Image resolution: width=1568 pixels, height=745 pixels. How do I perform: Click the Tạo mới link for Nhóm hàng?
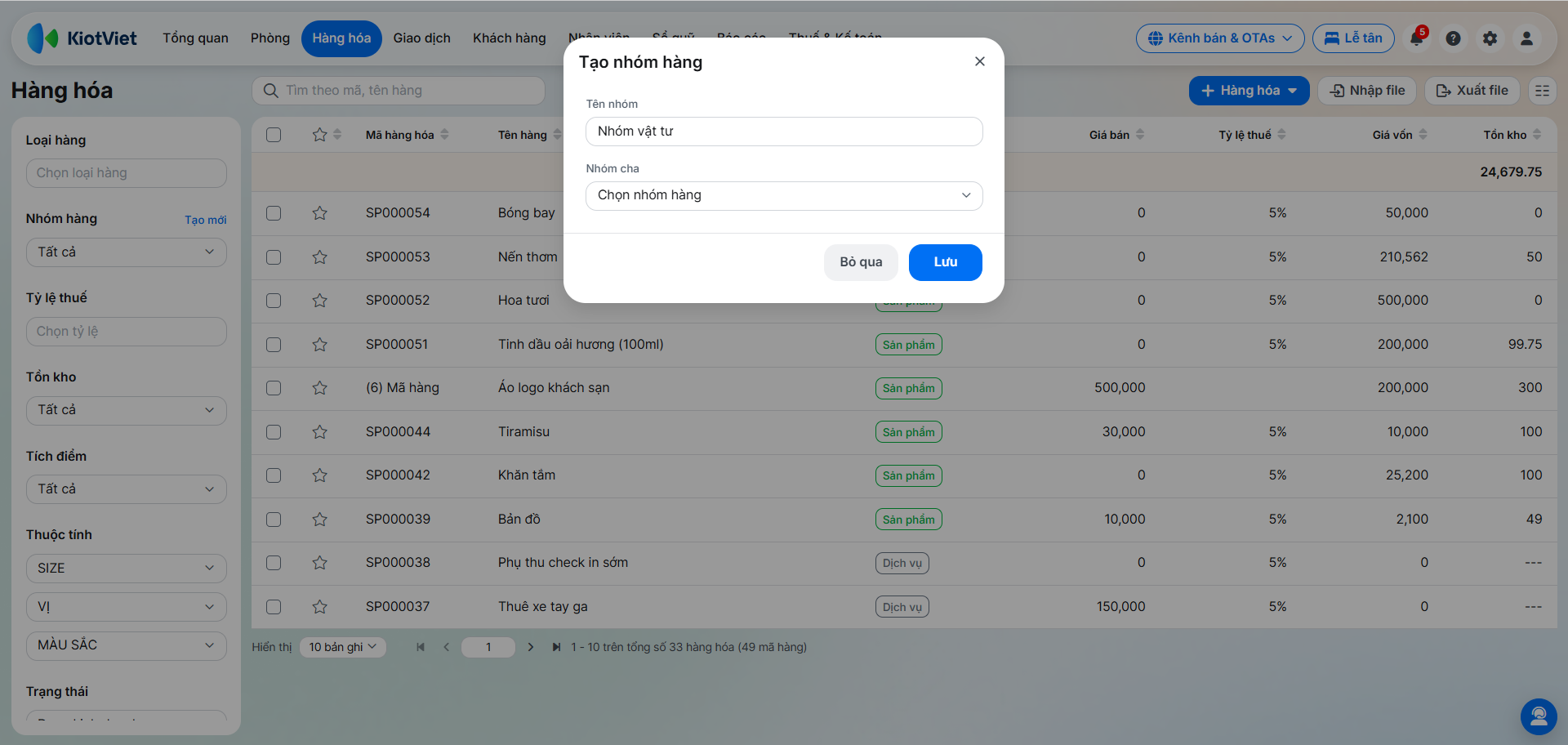206,220
